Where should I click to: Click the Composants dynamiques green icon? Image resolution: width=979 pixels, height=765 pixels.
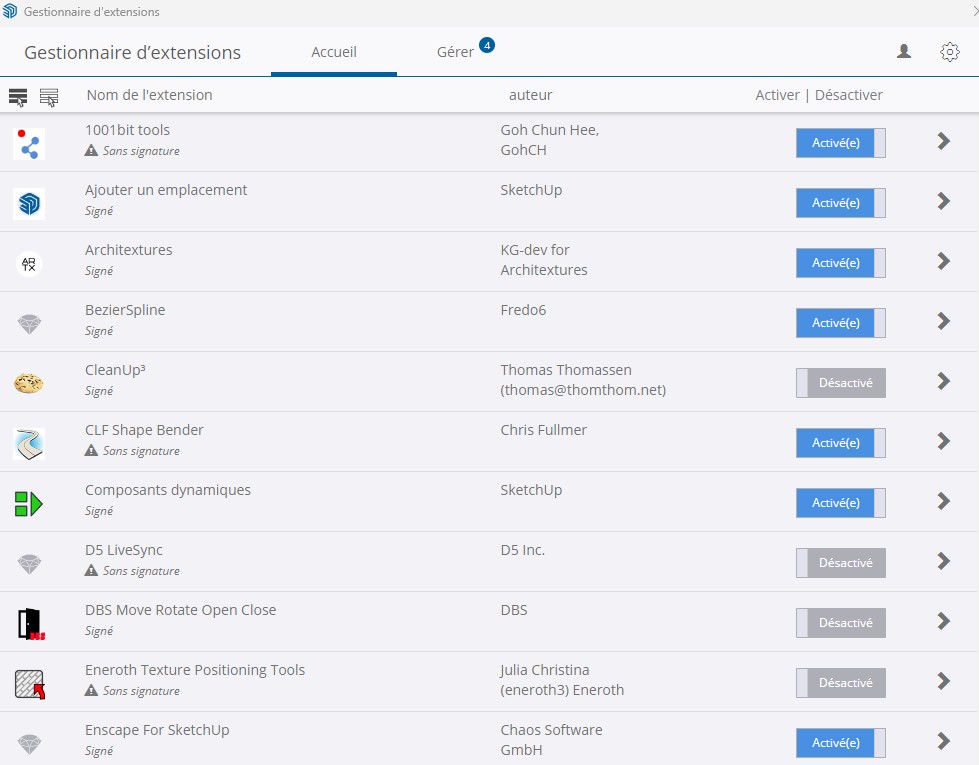click(29, 503)
